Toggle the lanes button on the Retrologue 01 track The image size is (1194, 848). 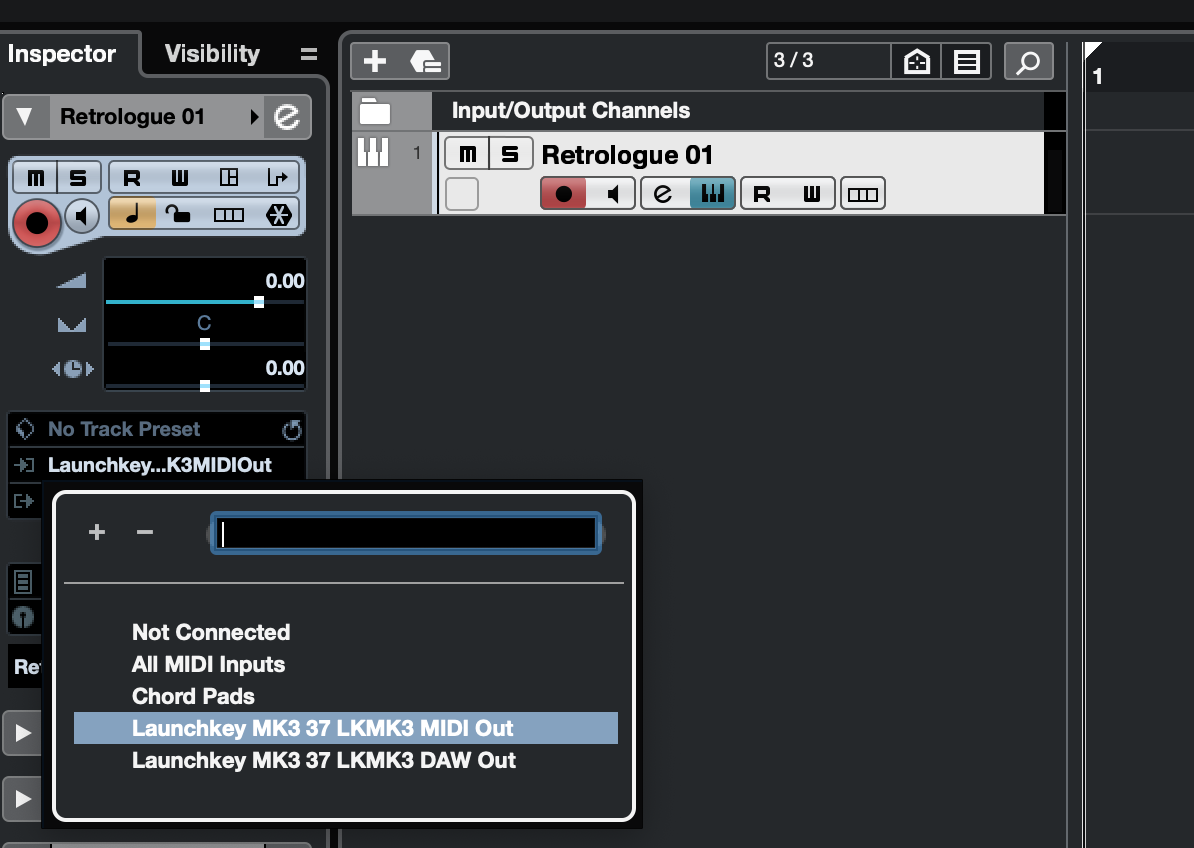click(863, 194)
